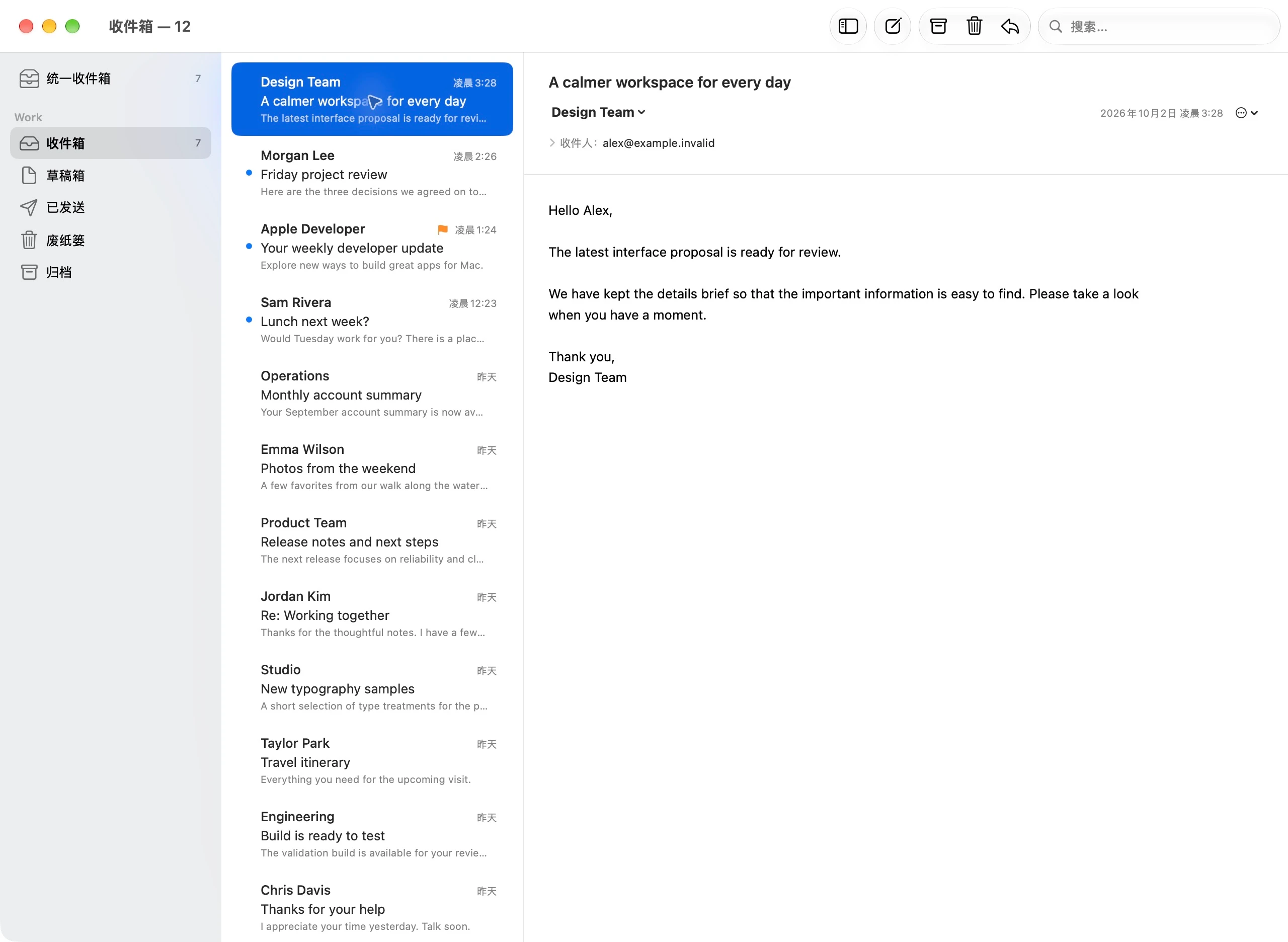Click the orange flag on Apple Developer
The height and width of the screenshot is (942, 1288).
[442, 229]
